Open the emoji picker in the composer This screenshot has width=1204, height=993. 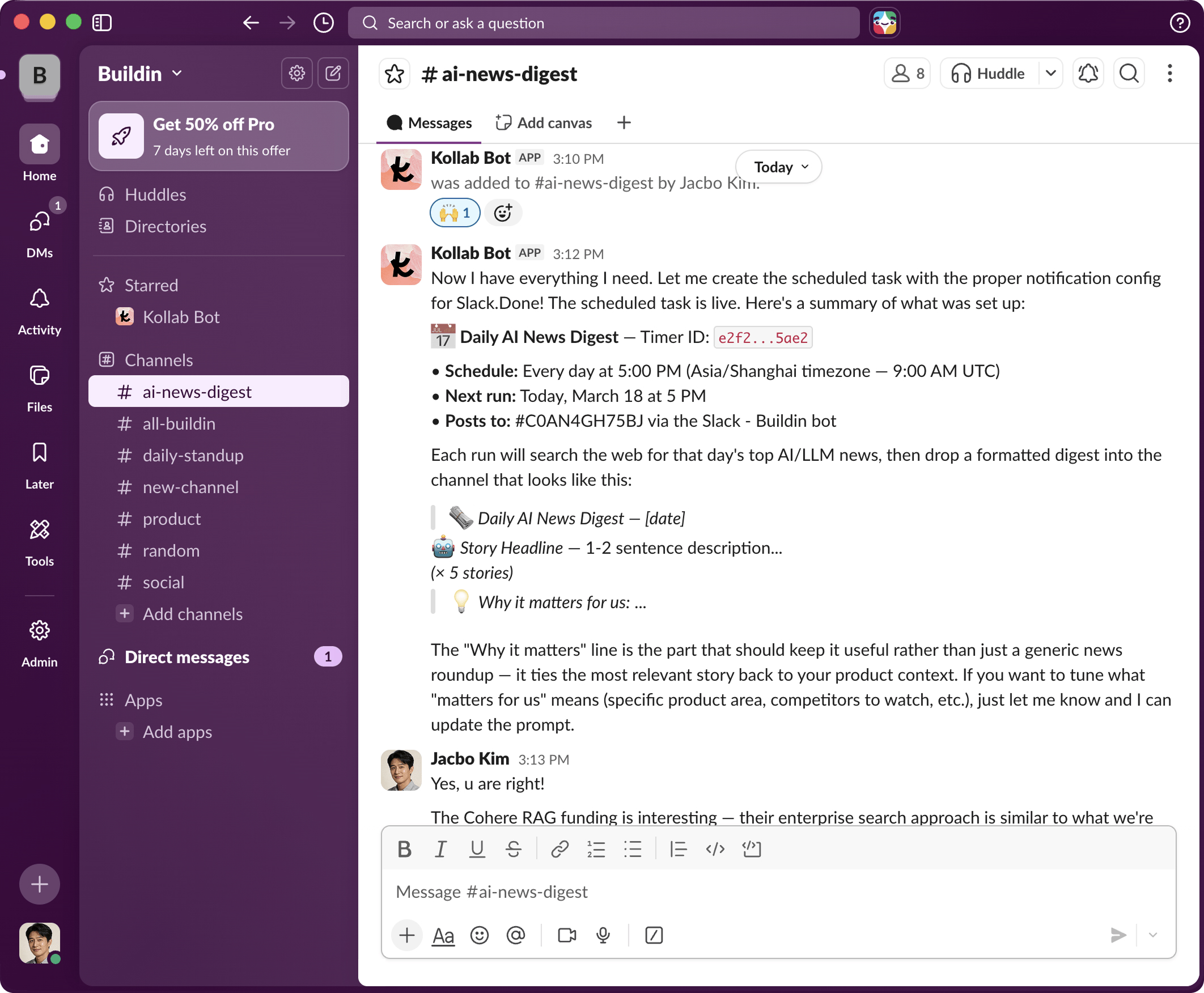tap(480, 935)
